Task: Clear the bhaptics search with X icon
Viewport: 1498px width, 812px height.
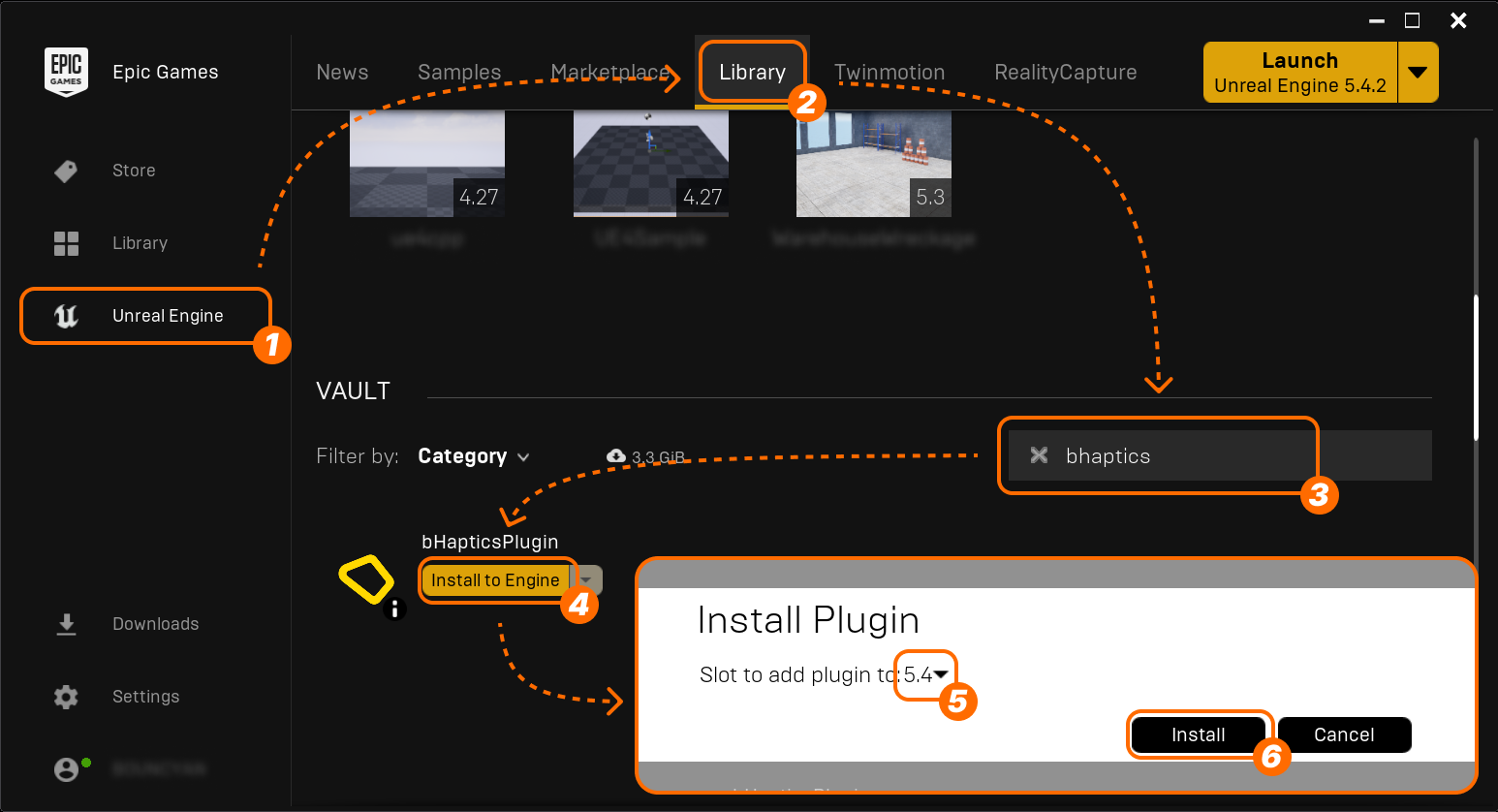Action: coord(1039,455)
